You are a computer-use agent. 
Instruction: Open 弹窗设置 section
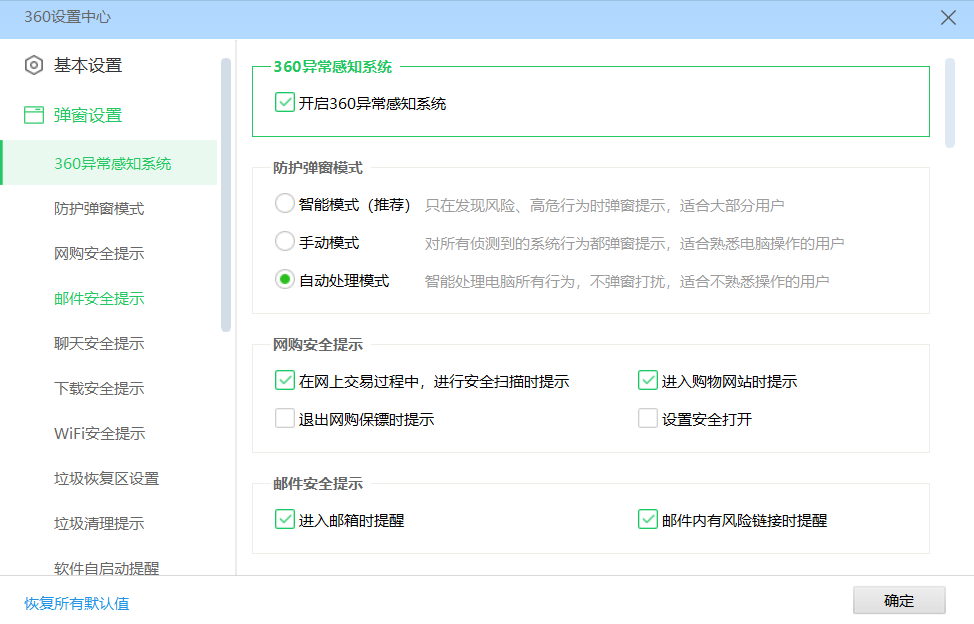click(x=88, y=115)
